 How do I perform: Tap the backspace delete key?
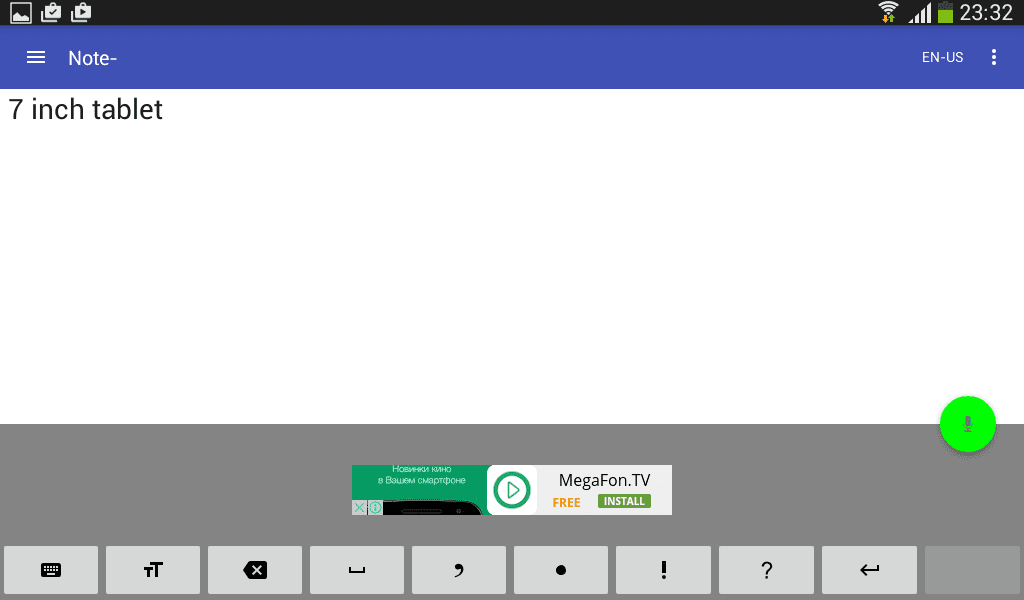[255, 570]
